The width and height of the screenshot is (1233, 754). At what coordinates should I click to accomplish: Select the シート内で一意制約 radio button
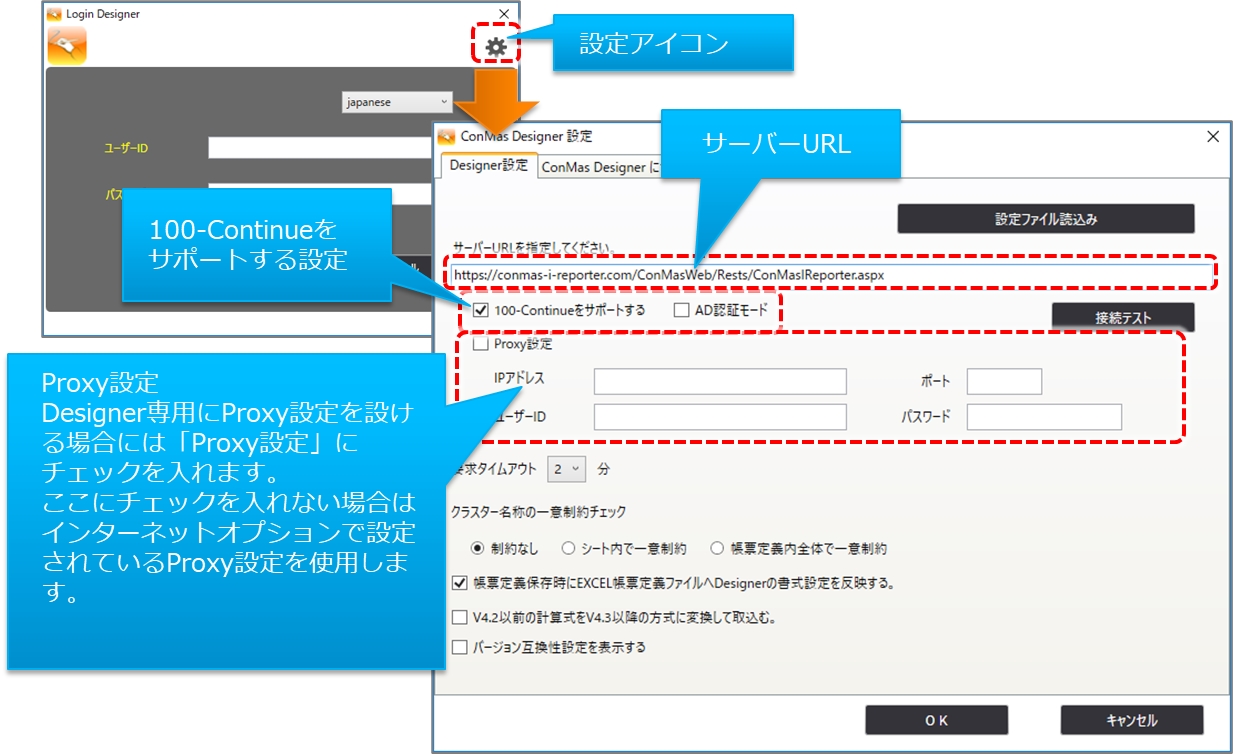568,548
